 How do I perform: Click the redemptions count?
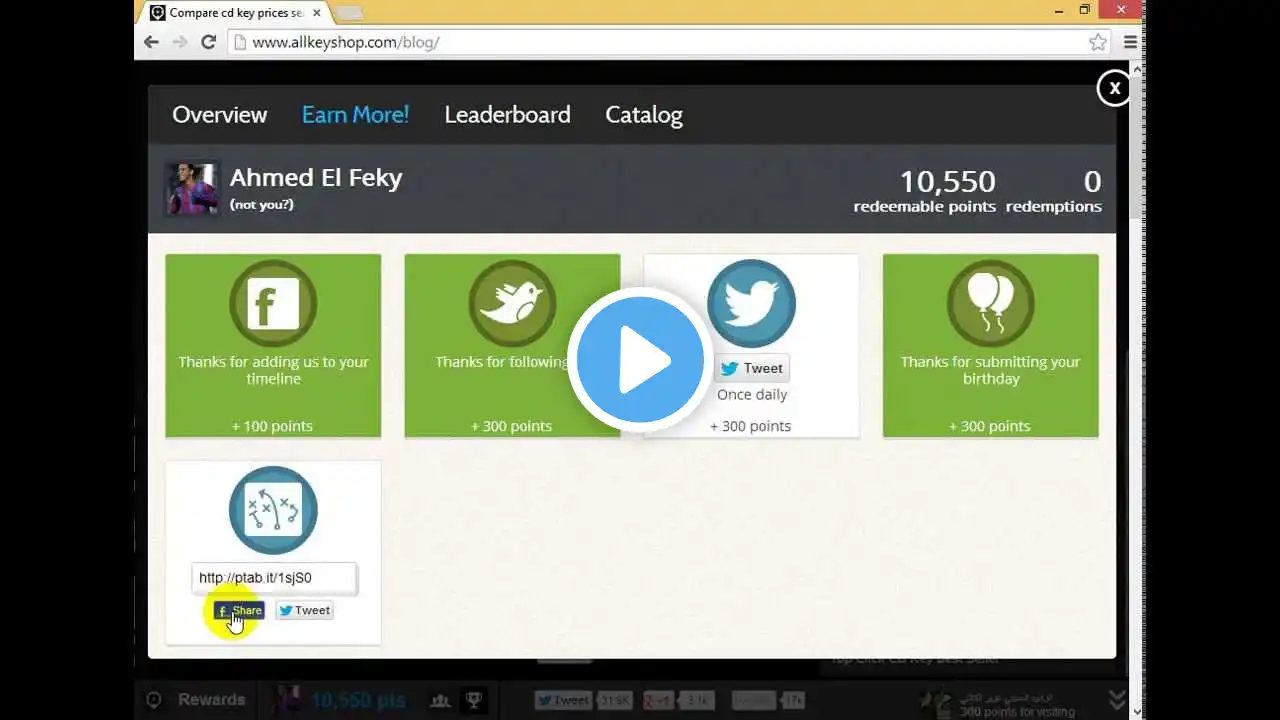click(x=1092, y=181)
